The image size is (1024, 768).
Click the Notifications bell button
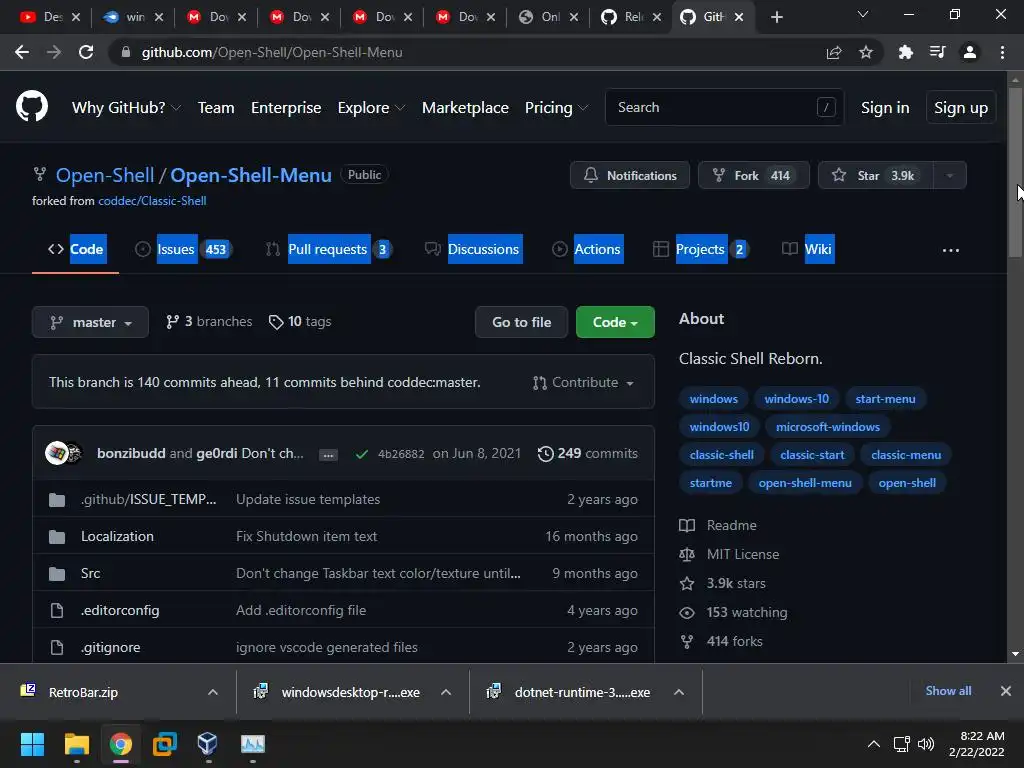coord(630,175)
